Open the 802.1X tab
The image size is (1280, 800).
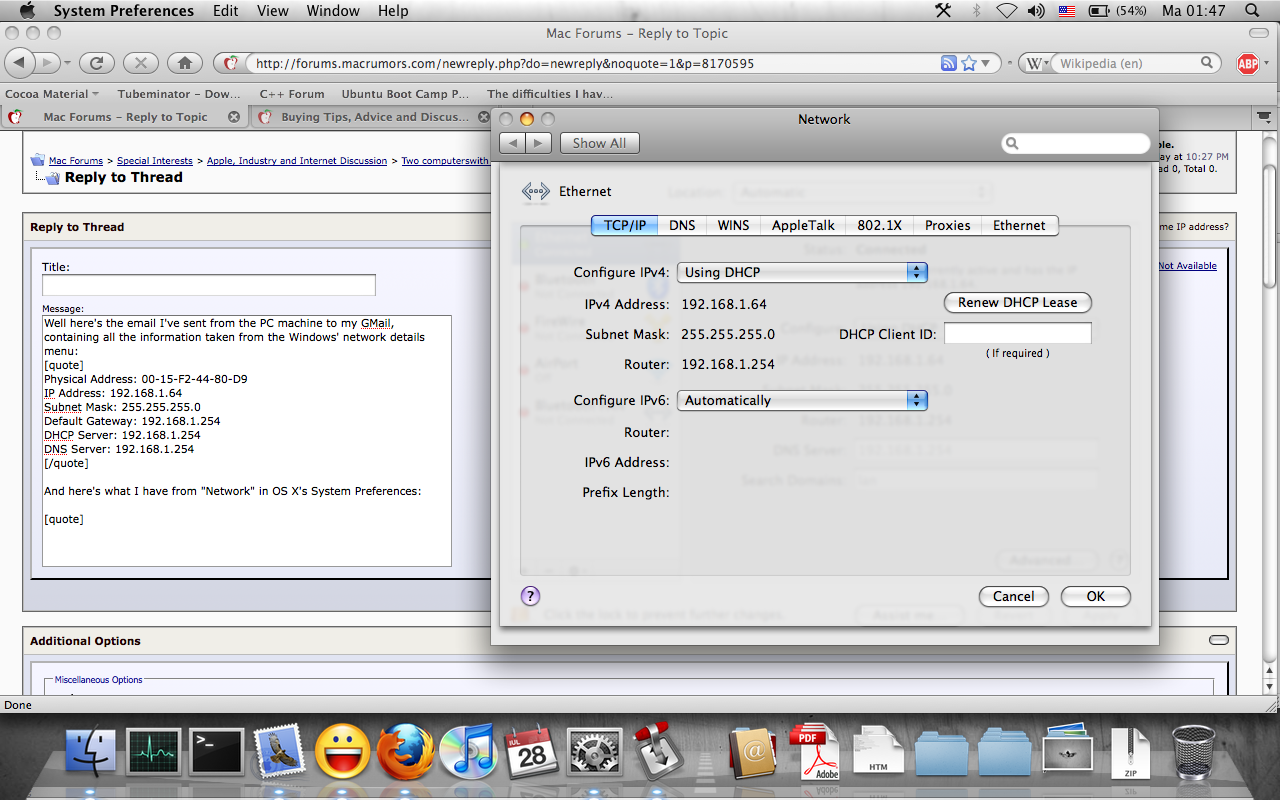[x=879, y=225]
